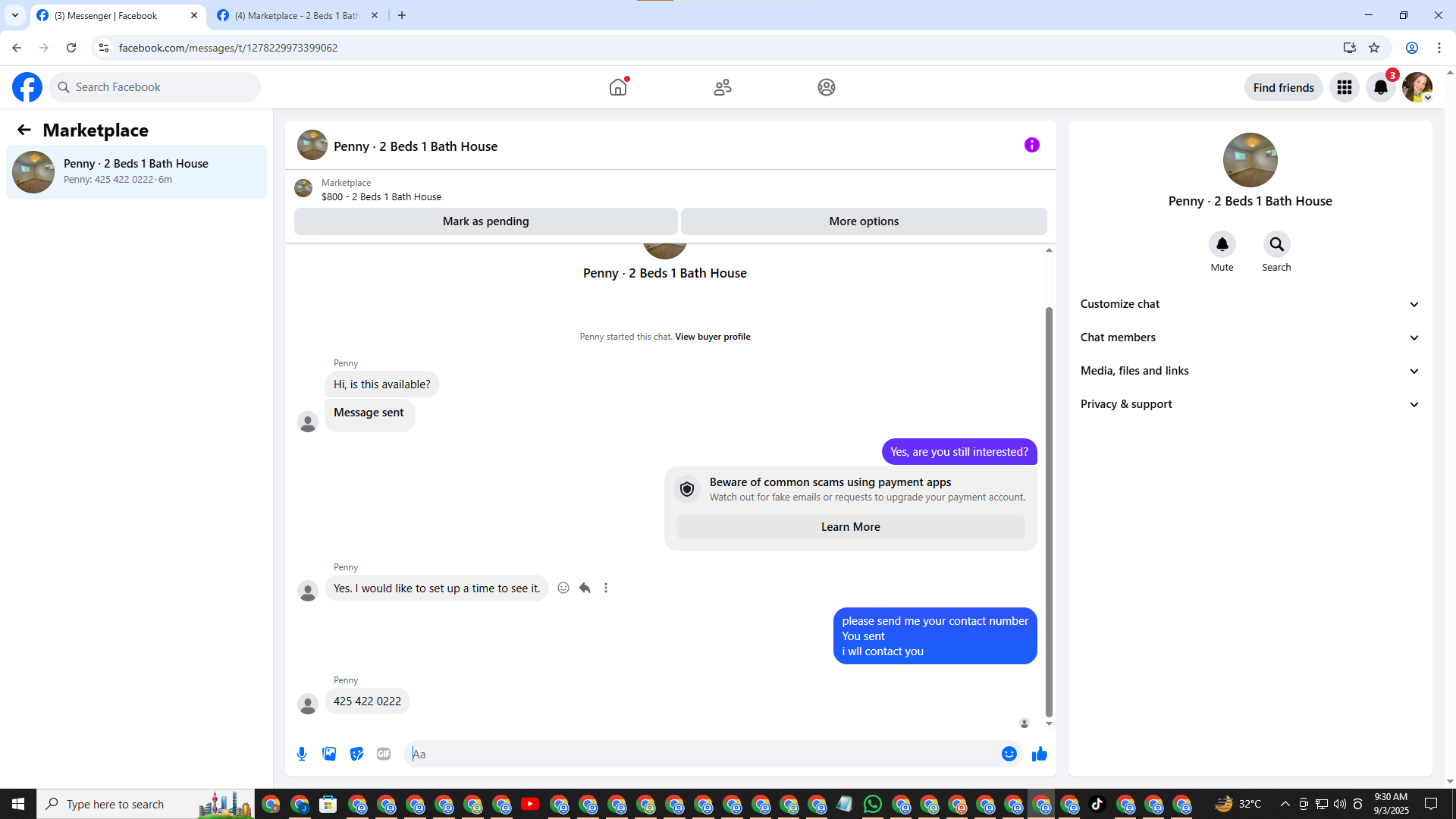Open Chrome menu three dots

(x=1439, y=48)
